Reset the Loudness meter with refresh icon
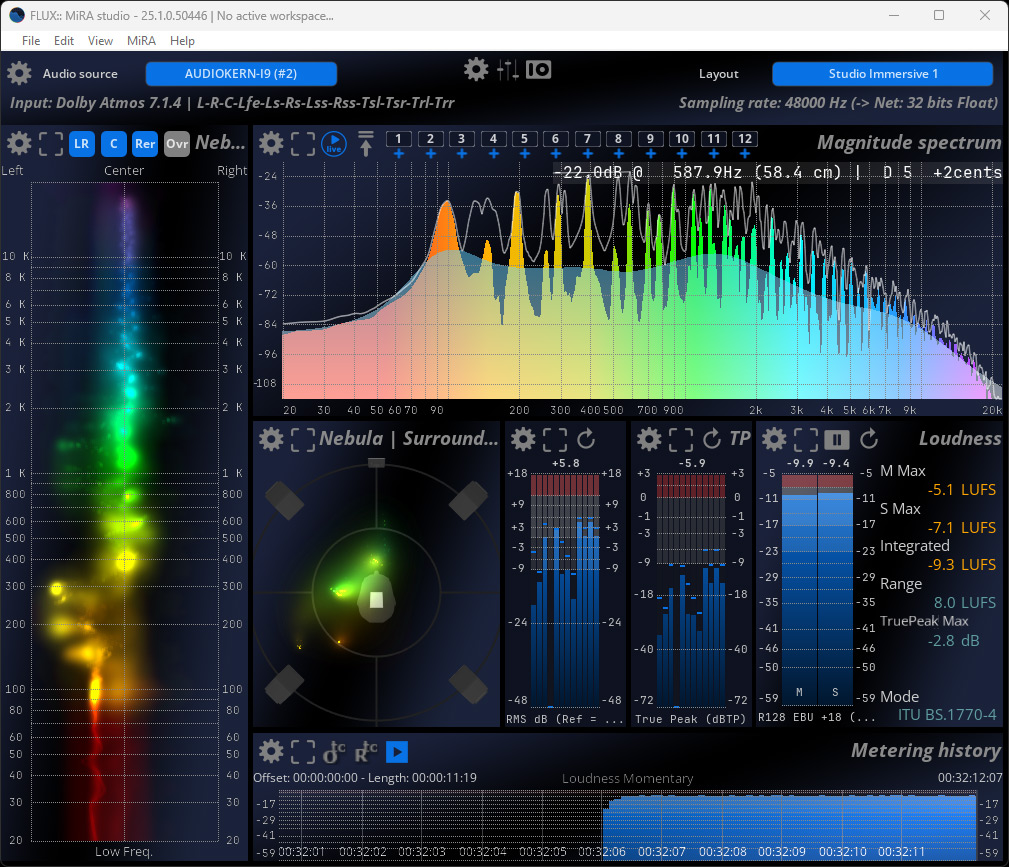 point(869,440)
